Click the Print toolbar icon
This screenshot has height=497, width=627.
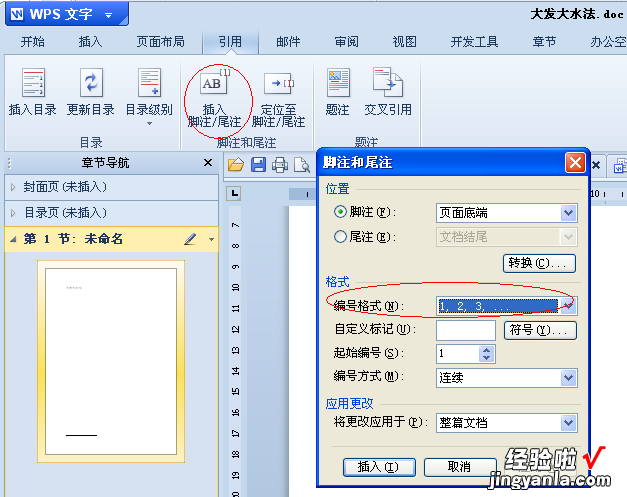[x=280, y=164]
